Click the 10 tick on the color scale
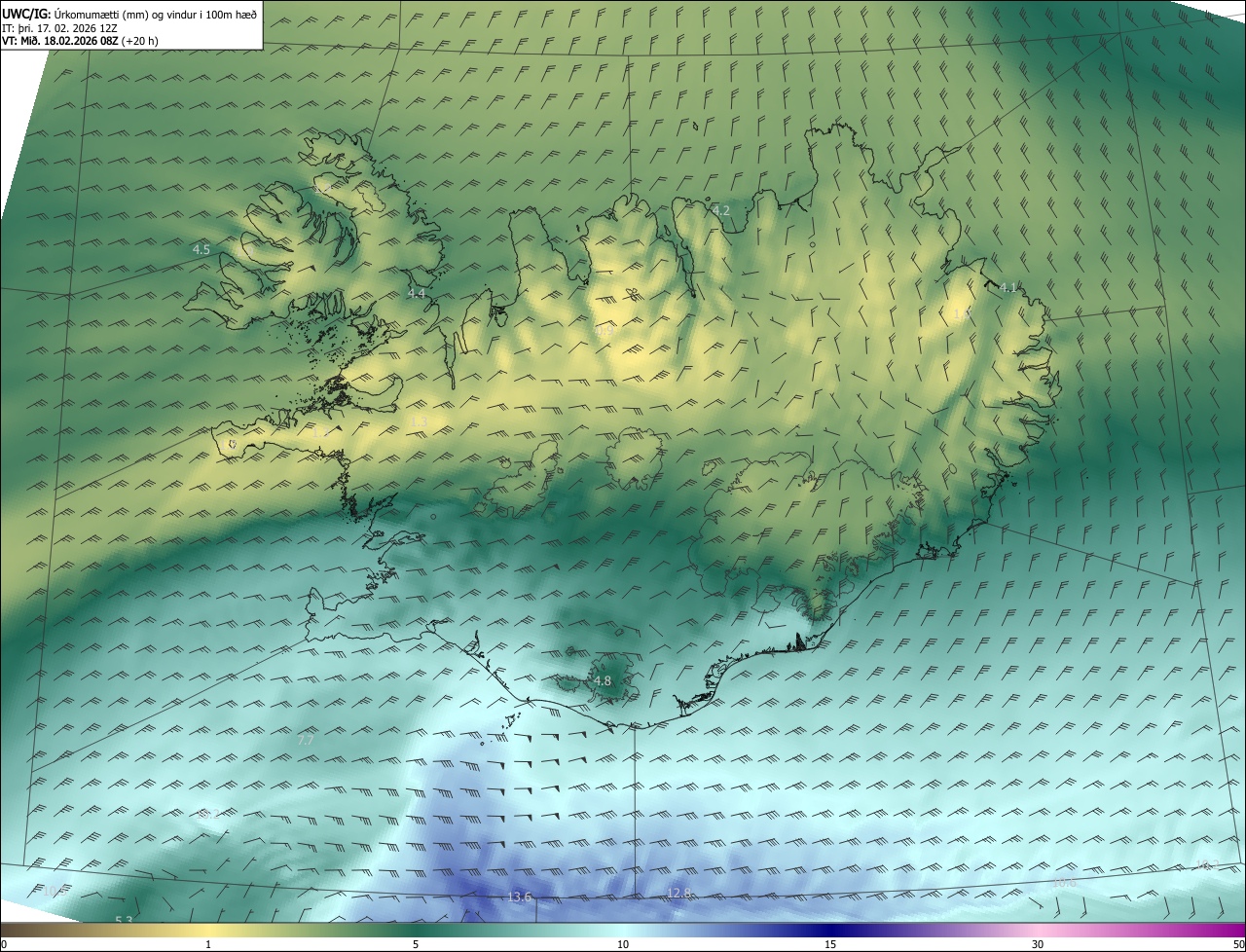Screen dimensions: 1246x952 point(623,944)
